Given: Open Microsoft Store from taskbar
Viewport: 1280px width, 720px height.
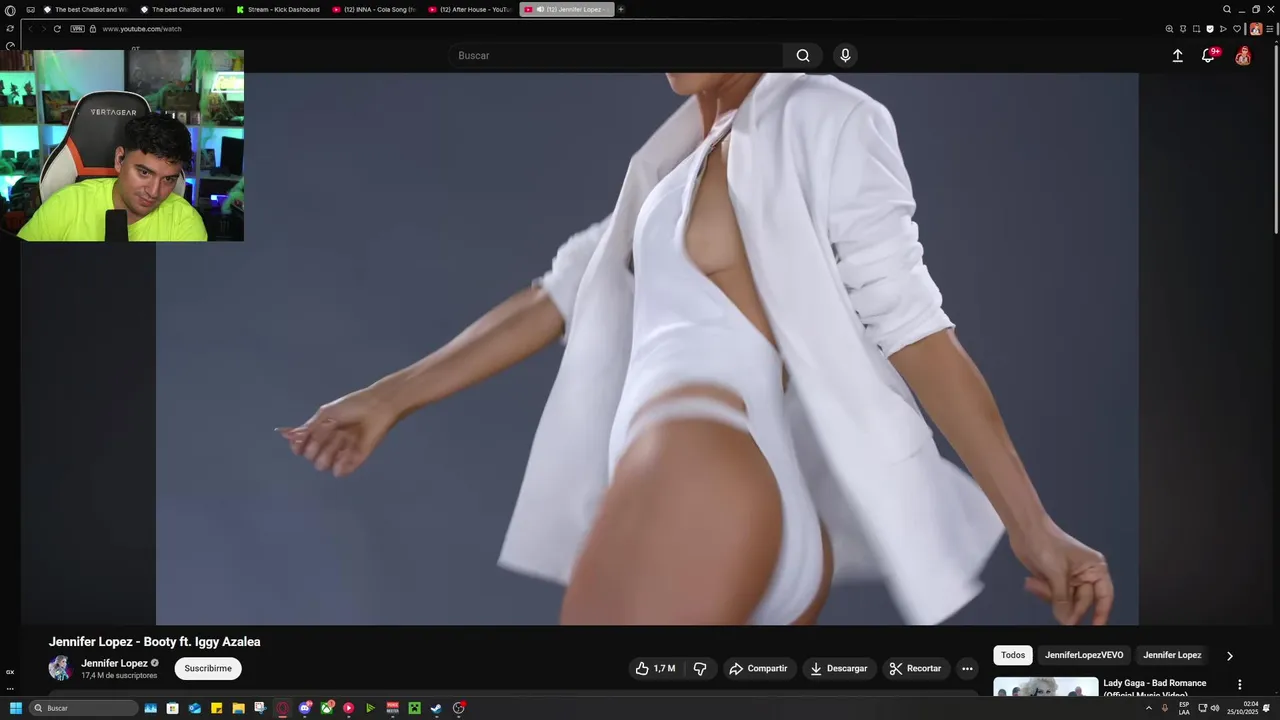Looking at the screenshot, I should tap(172, 708).
